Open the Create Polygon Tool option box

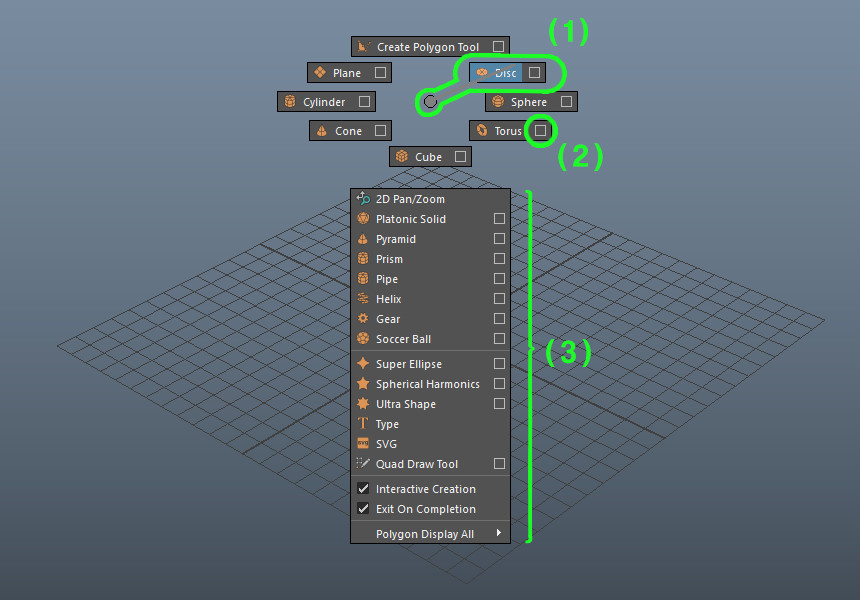click(x=499, y=47)
